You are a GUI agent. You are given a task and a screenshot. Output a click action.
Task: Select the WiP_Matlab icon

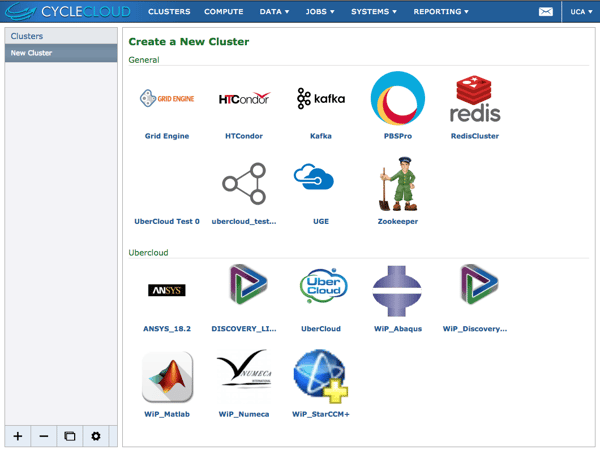pyautogui.click(x=167, y=377)
